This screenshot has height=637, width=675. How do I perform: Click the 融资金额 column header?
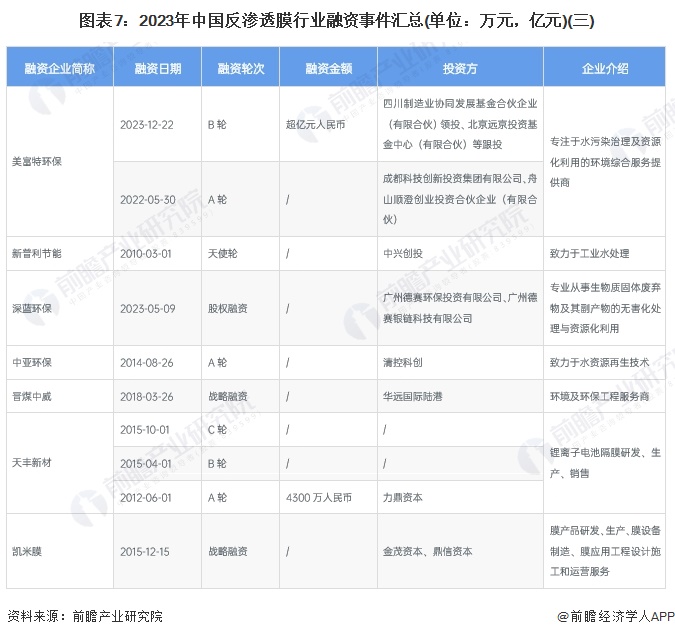point(328,68)
